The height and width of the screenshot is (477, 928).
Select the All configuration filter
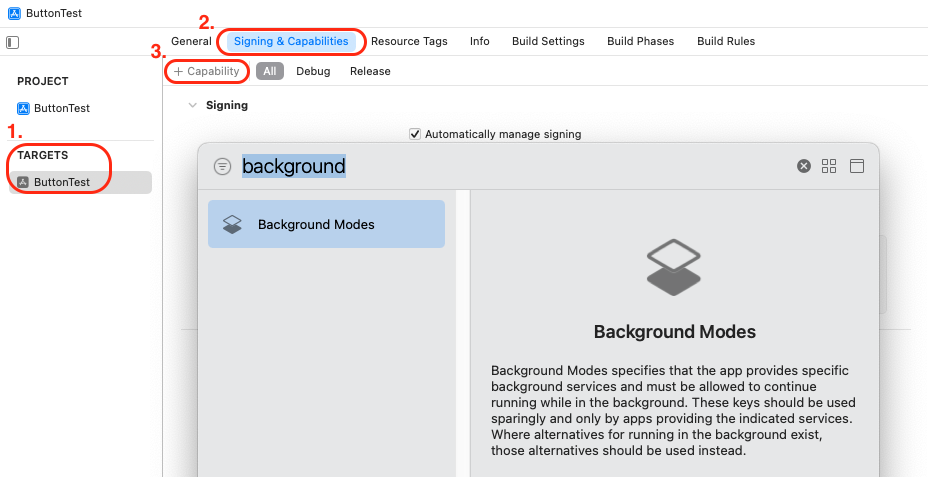(270, 71)
